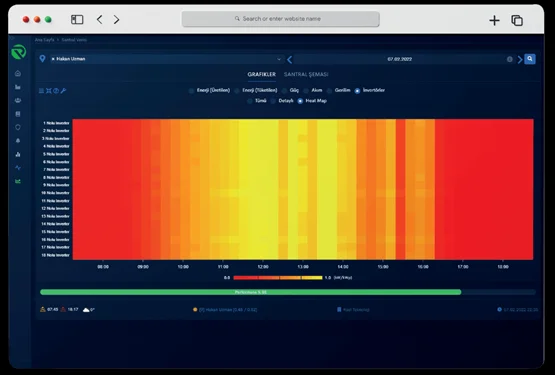Click the sunset icon in status bar

coord(63,309)
